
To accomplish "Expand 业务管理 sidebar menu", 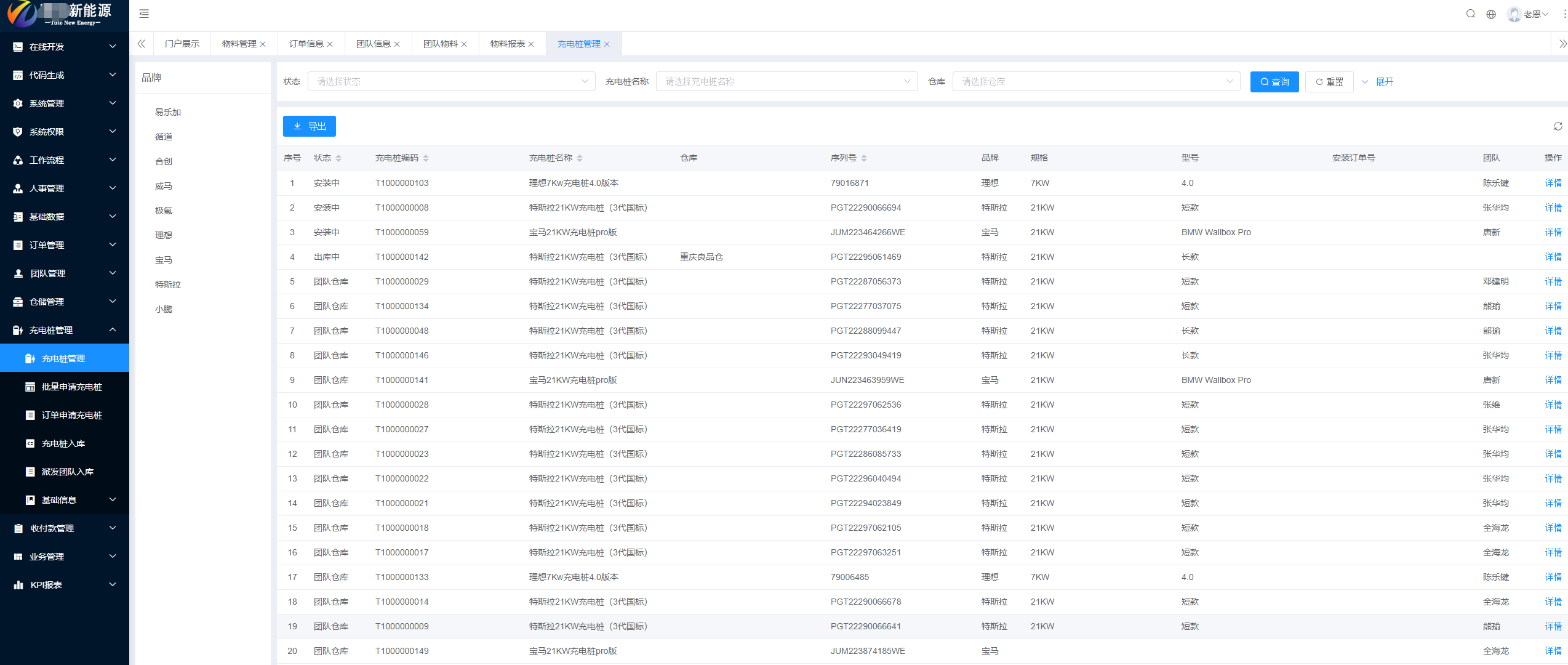I will (65, 557).
